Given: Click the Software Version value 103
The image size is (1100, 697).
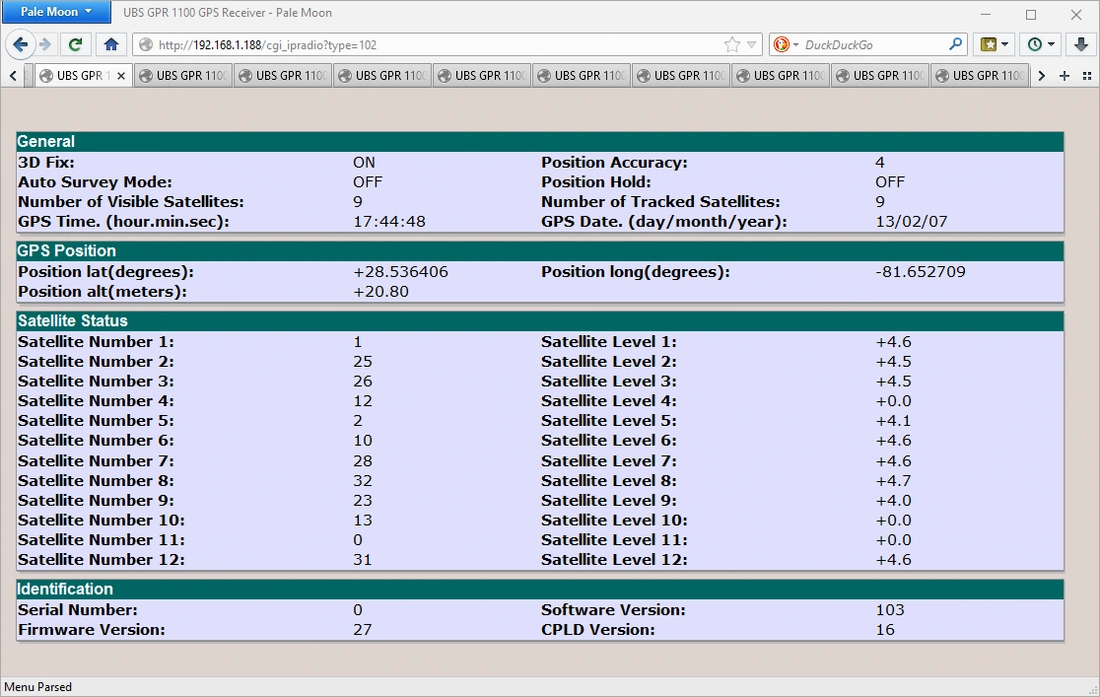Looking at the screenshot, I should click(x=890, y=609).
